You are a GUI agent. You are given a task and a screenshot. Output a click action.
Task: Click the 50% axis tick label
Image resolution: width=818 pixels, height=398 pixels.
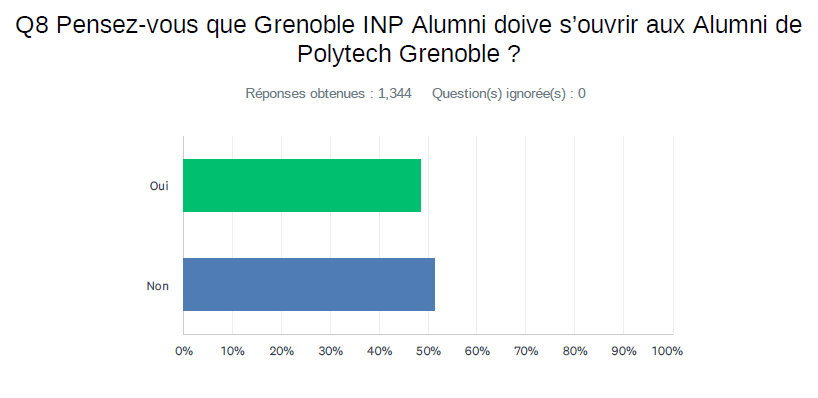point(429,352)
